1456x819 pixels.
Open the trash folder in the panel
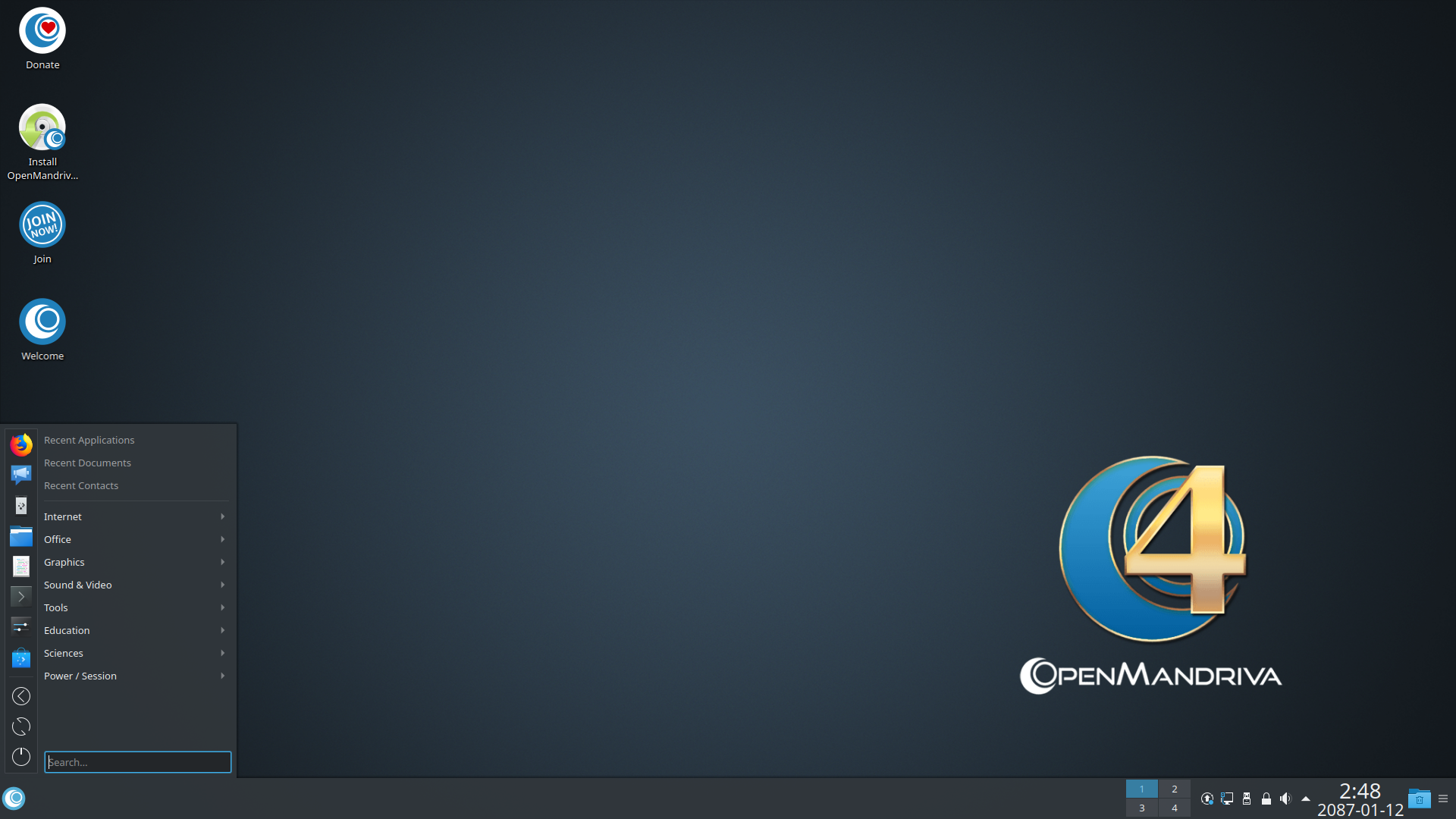(x=1419, y=799)
